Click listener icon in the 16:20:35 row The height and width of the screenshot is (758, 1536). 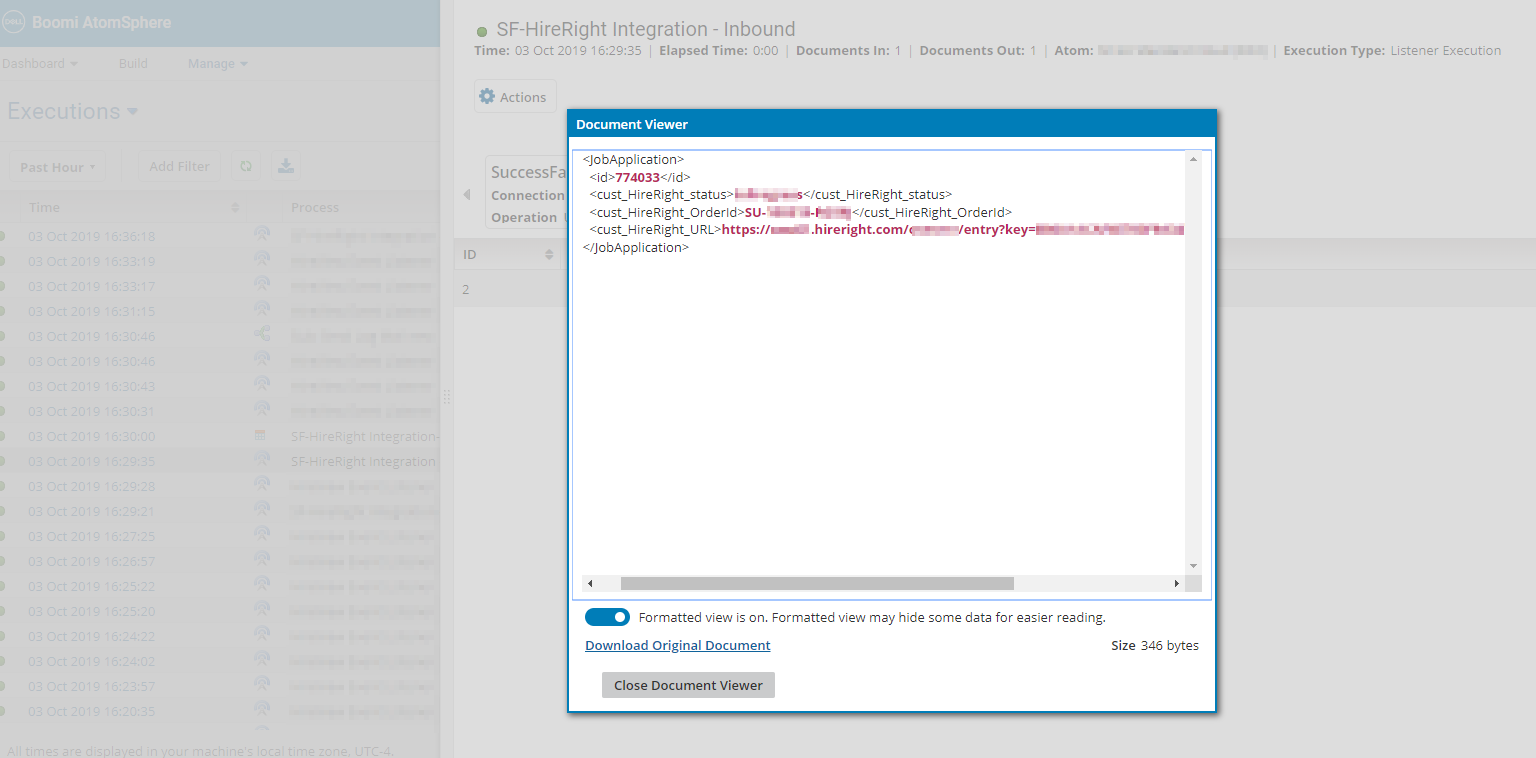click(x=261, y=710)
